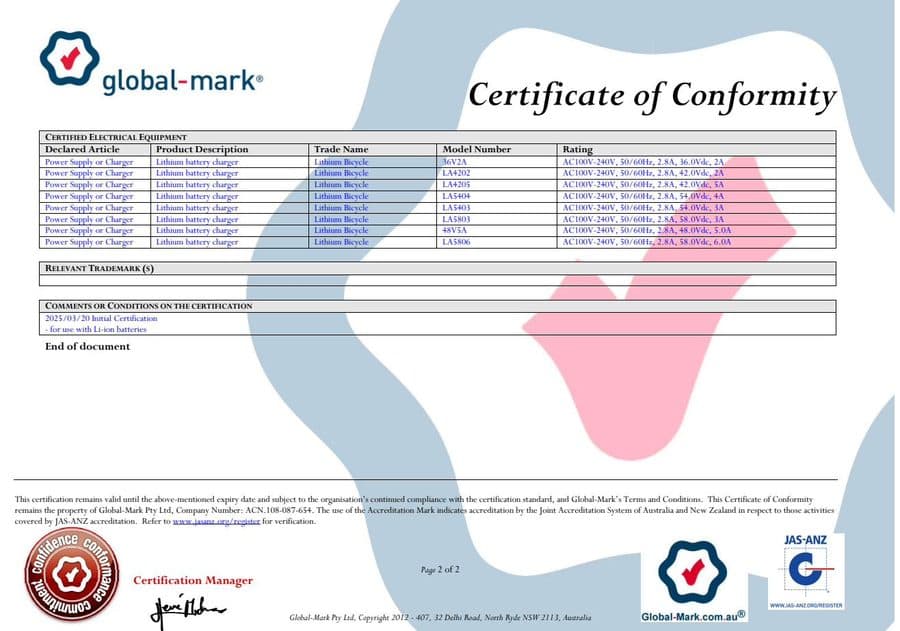Click the 2025/03/20 Initial Certification comment
Image resolution: width=900 pixels, height=631 pixels.
pos(101,318)
